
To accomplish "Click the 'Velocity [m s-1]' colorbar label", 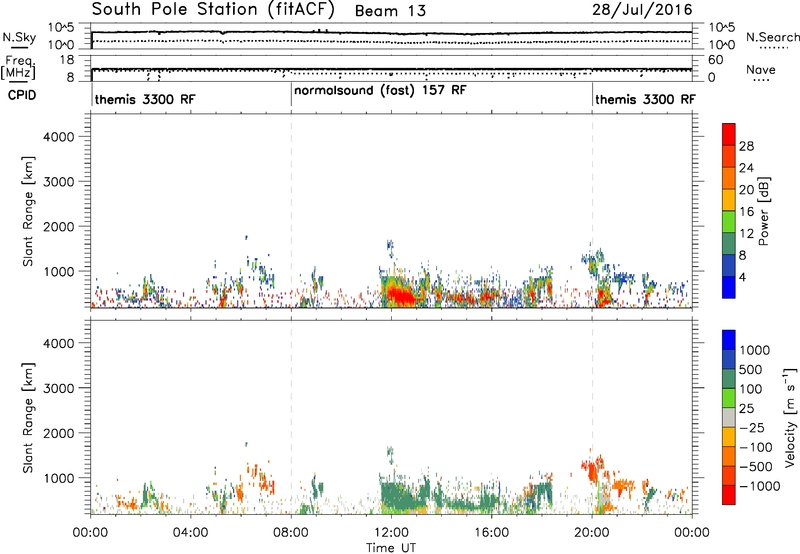I will [789, 417].
